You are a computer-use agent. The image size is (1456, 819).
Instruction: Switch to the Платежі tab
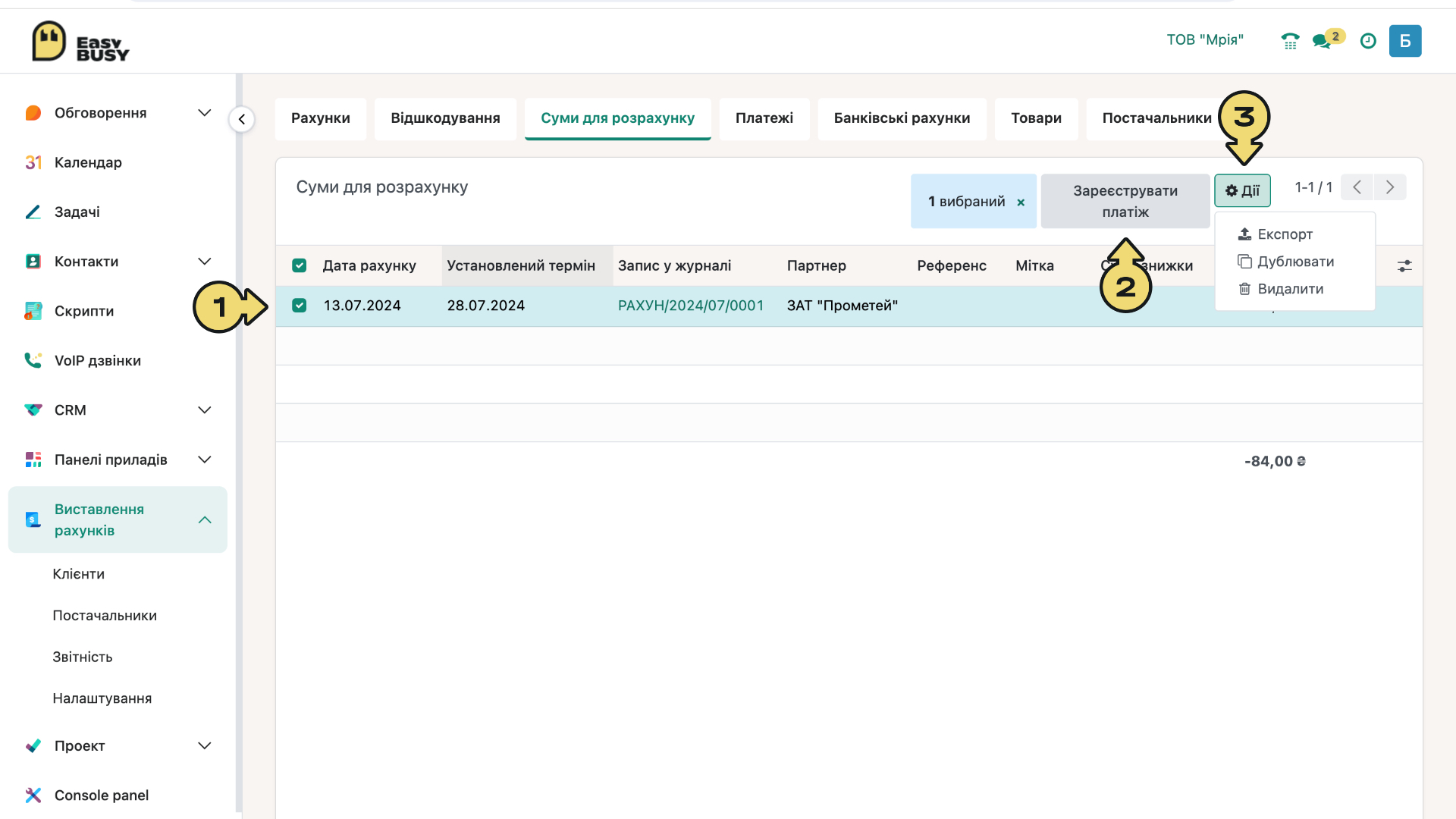point(764,118)
